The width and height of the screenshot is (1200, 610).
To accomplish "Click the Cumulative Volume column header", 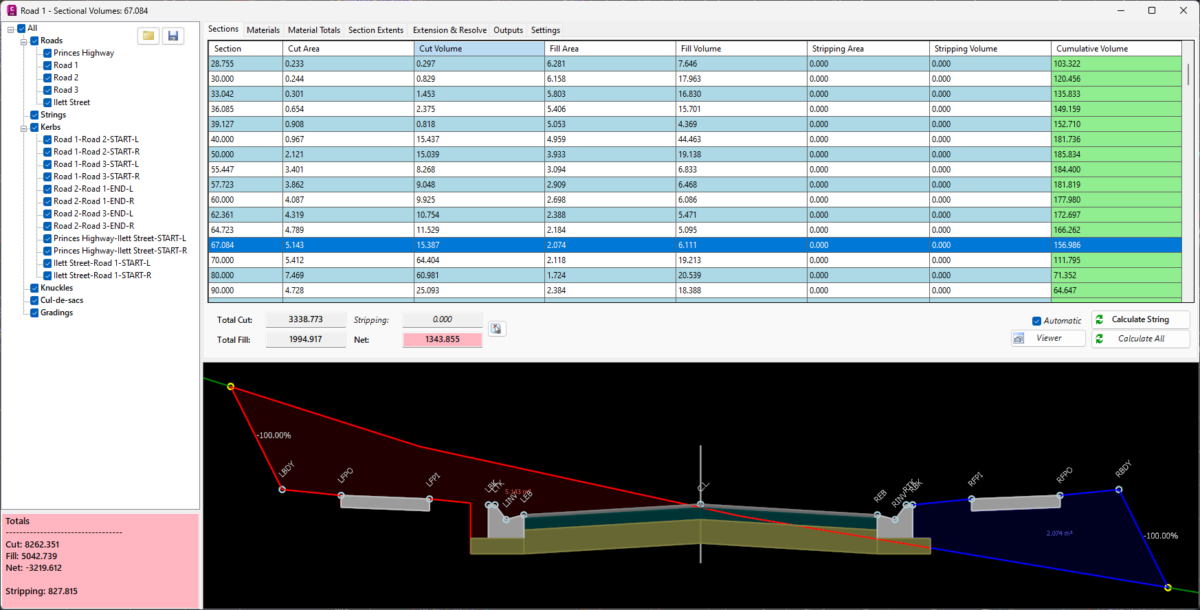I will [1117, 48].
